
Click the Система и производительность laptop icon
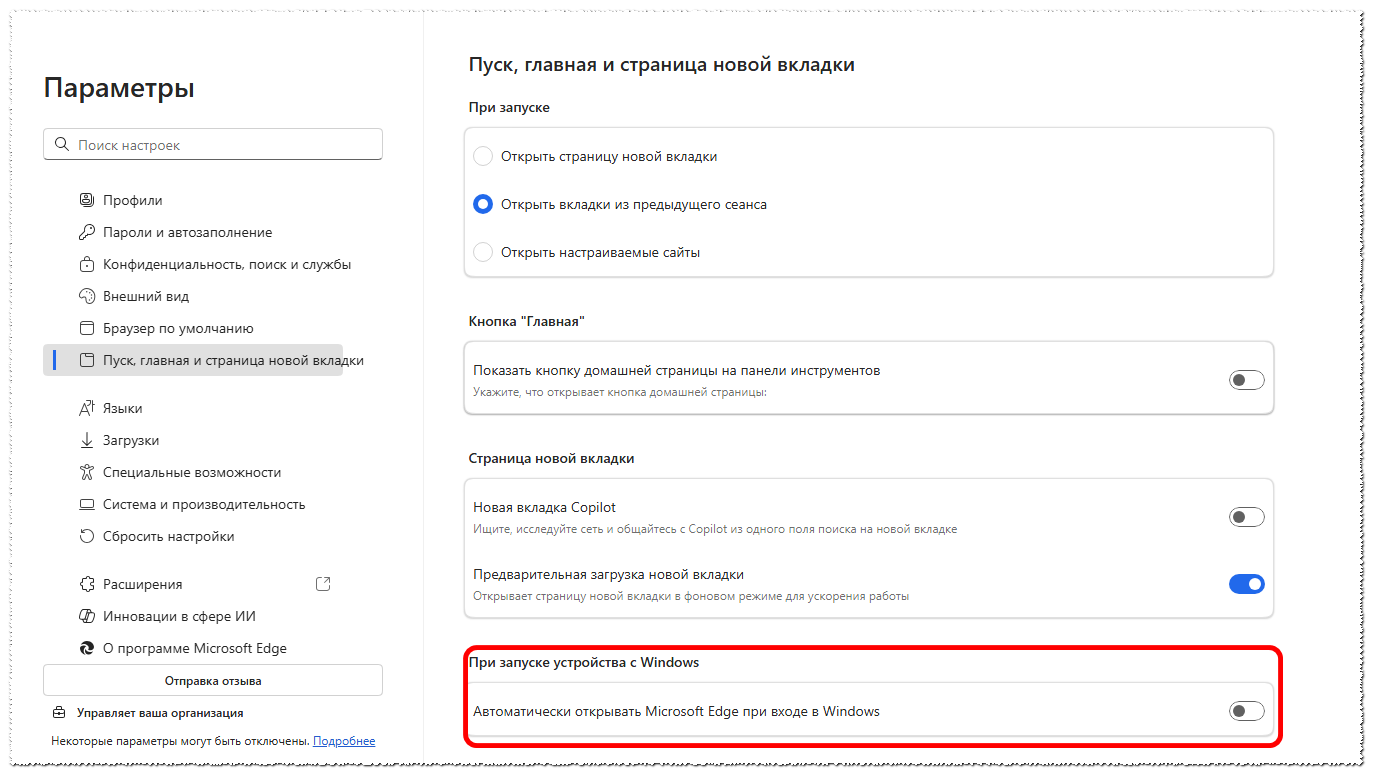86,504
